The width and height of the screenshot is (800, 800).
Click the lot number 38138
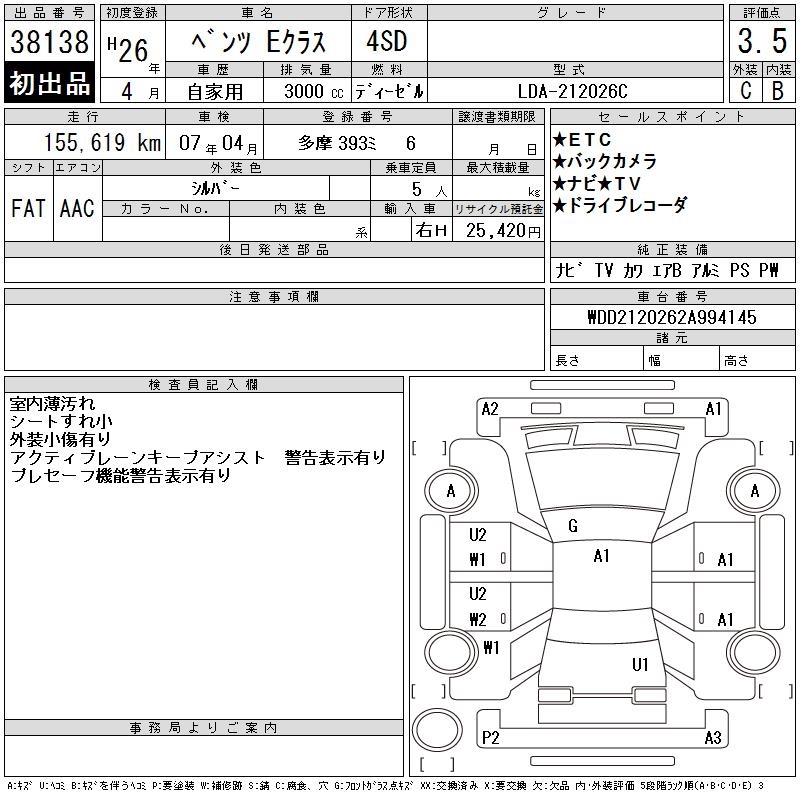coord(49,41)
